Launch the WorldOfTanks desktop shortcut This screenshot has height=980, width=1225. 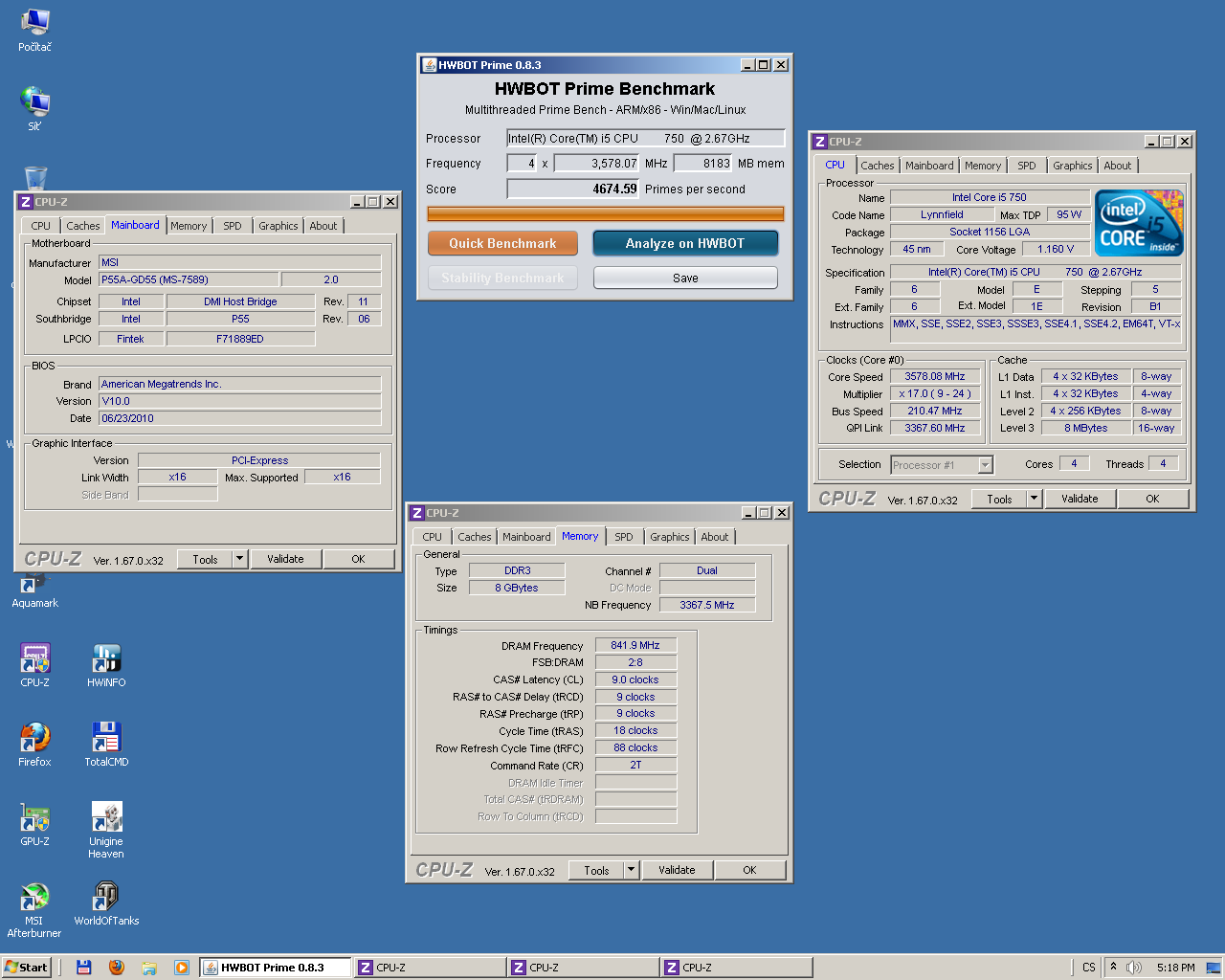coord(106,904)
